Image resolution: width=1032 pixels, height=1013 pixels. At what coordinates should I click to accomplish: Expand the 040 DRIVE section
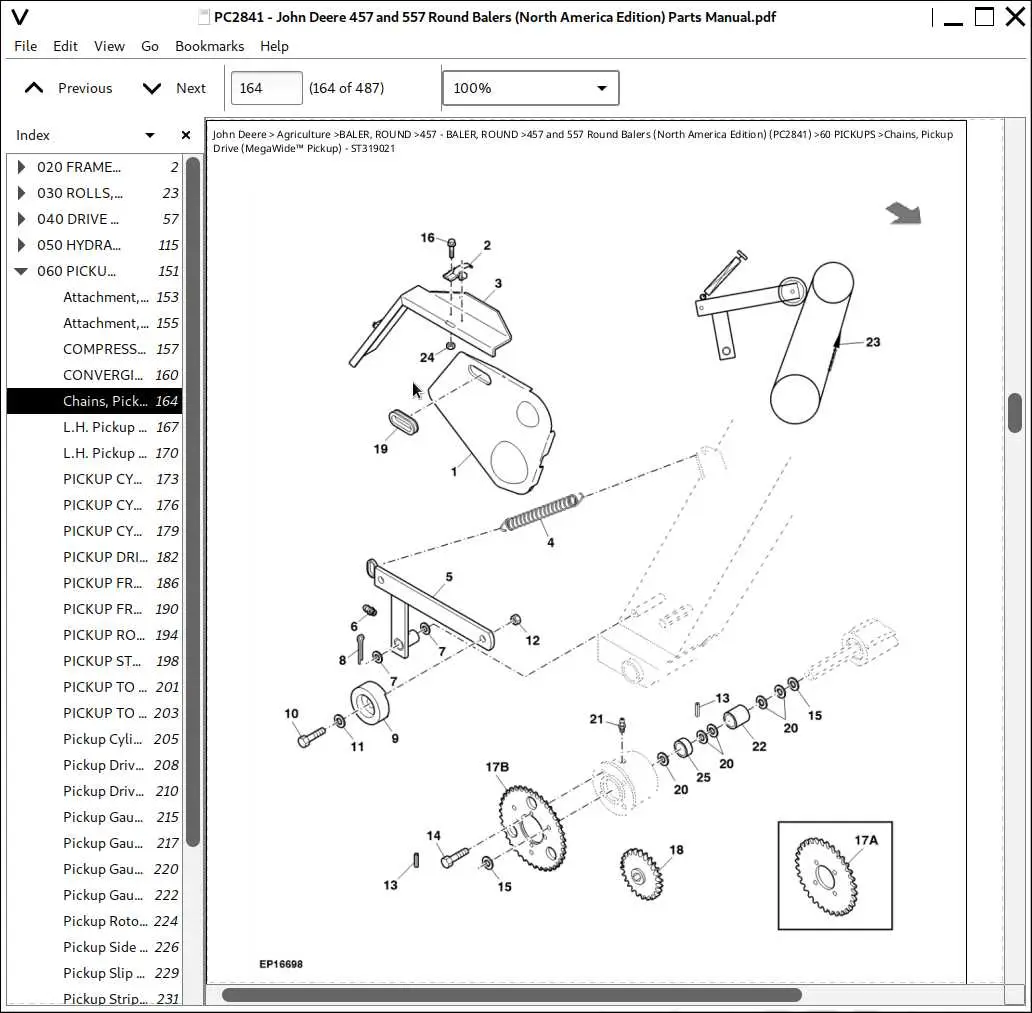tap(21, 219)
